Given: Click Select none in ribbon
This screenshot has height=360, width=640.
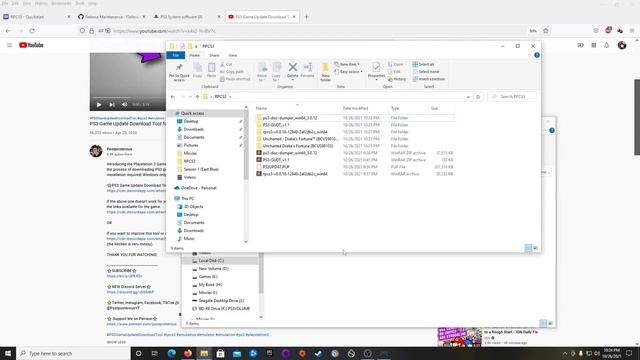Looking at the screenshot, I should pos(426,72).
